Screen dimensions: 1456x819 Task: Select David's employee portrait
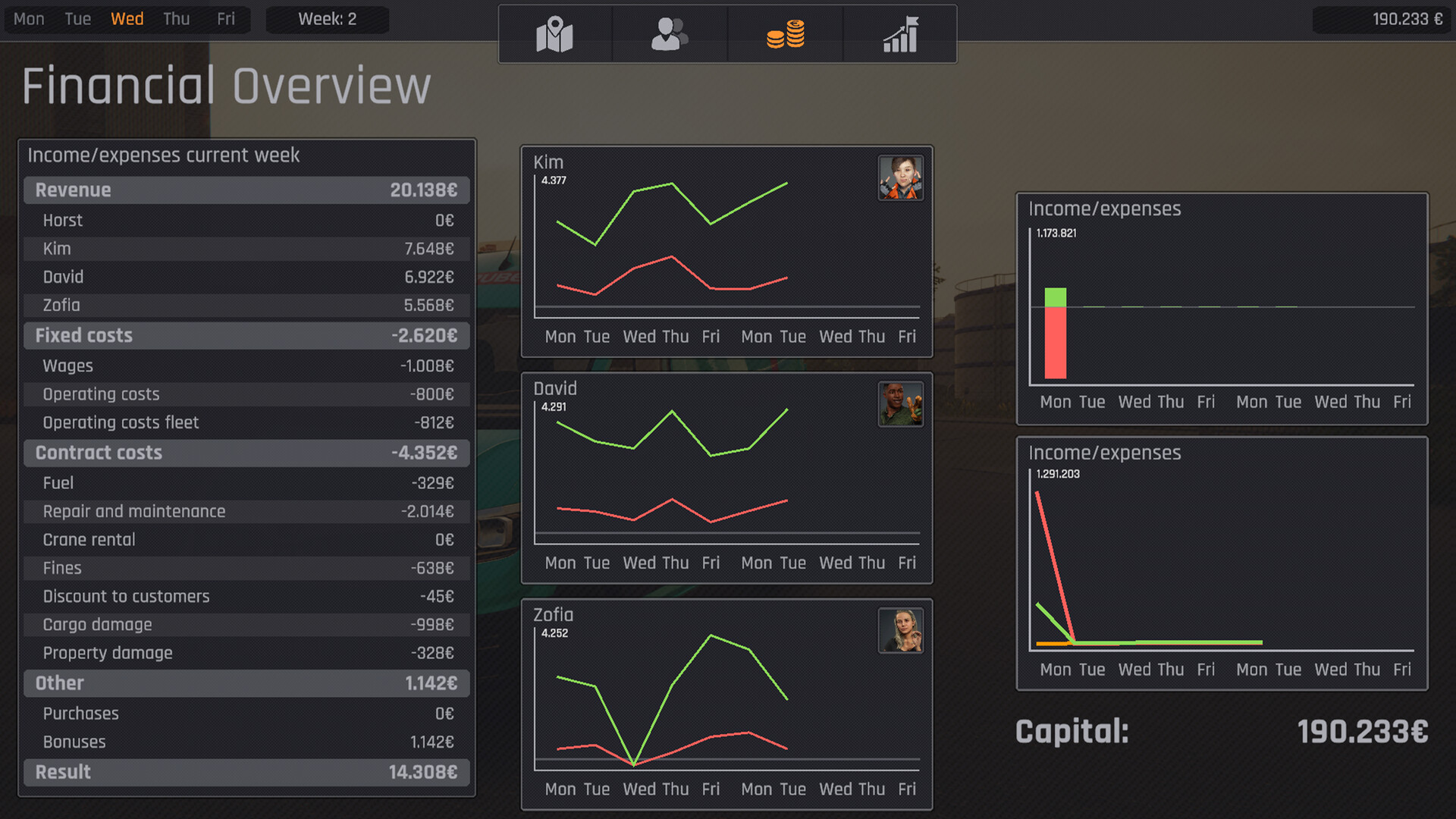click(900, 404)
